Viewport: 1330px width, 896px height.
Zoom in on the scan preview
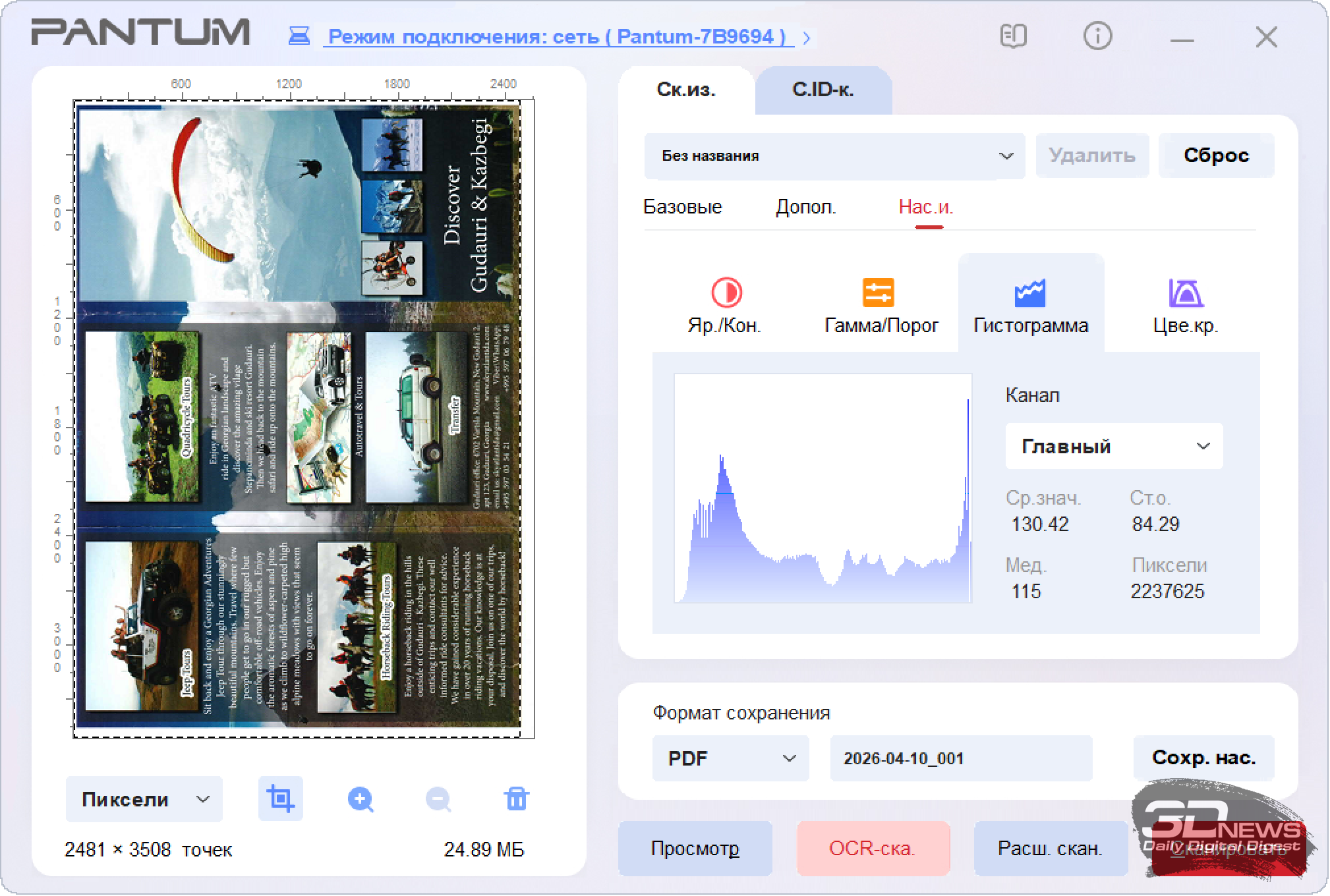(361, 800)
